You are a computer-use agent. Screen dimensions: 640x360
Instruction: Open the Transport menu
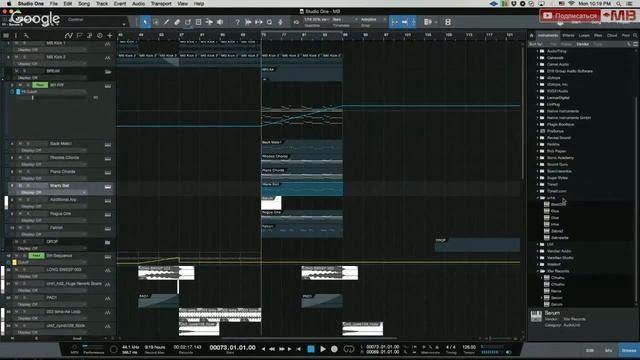pos(161,4)
